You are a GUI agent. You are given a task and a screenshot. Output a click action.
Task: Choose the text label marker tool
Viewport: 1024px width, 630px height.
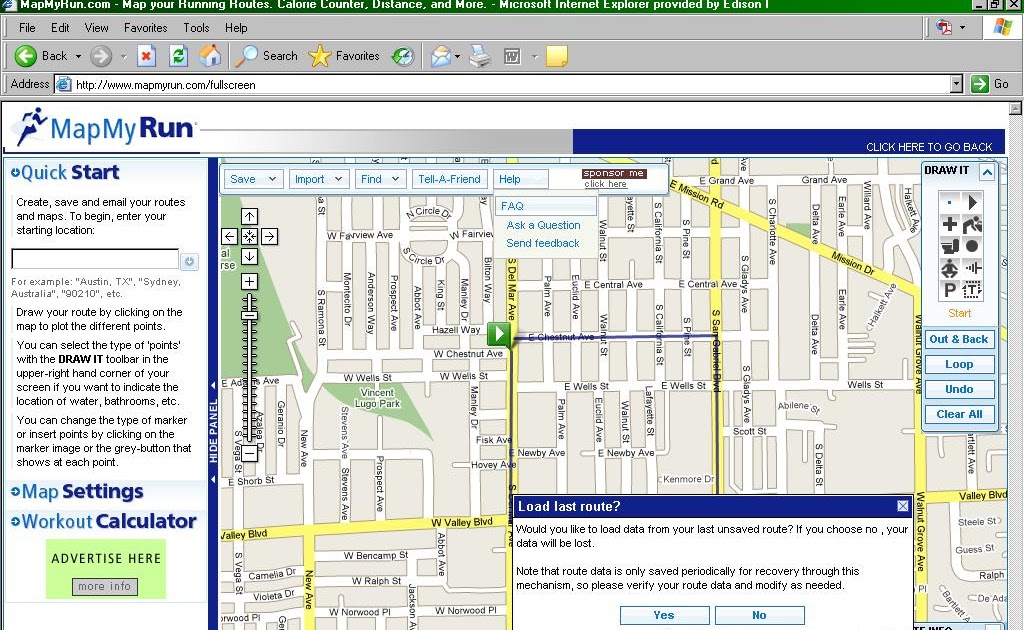972,289
